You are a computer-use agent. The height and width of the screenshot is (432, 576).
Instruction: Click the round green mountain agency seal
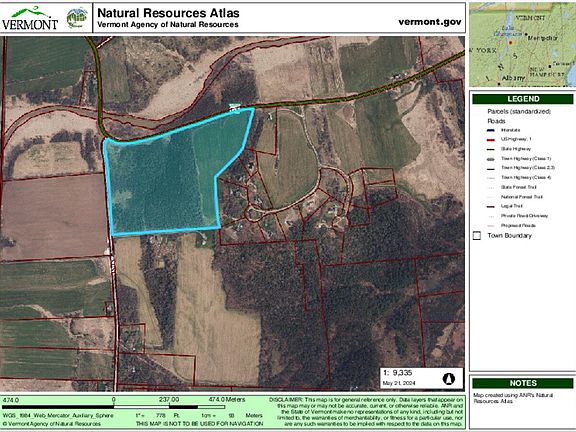(x=77, y=18)
